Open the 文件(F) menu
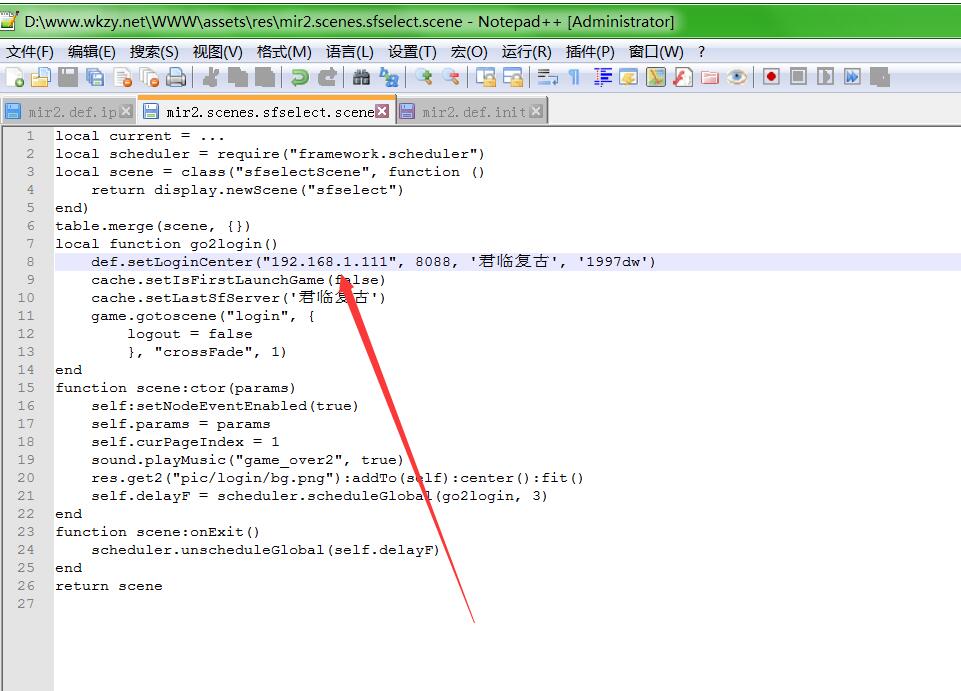961x691 pixels. coord(30,51)
